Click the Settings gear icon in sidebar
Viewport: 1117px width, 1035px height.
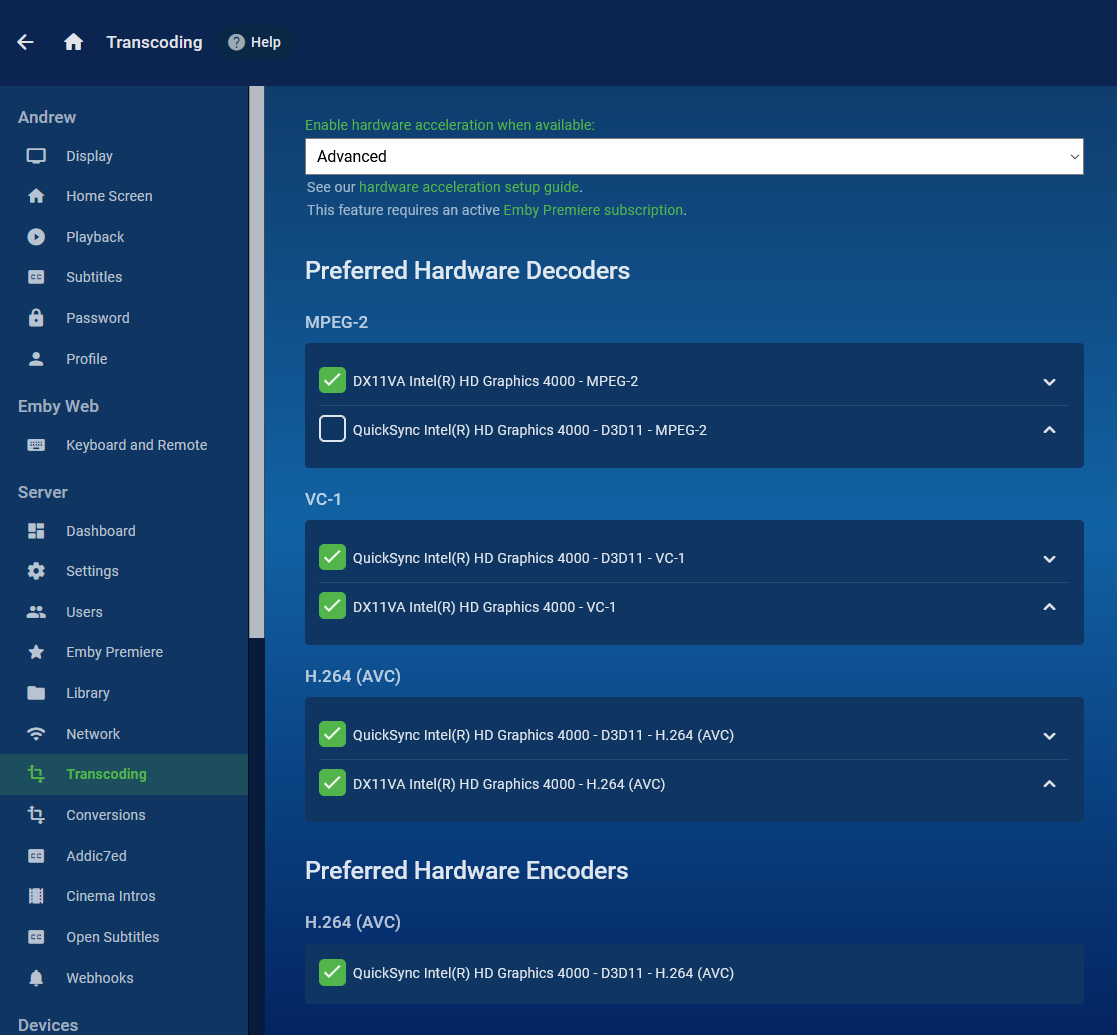(36, 571)
